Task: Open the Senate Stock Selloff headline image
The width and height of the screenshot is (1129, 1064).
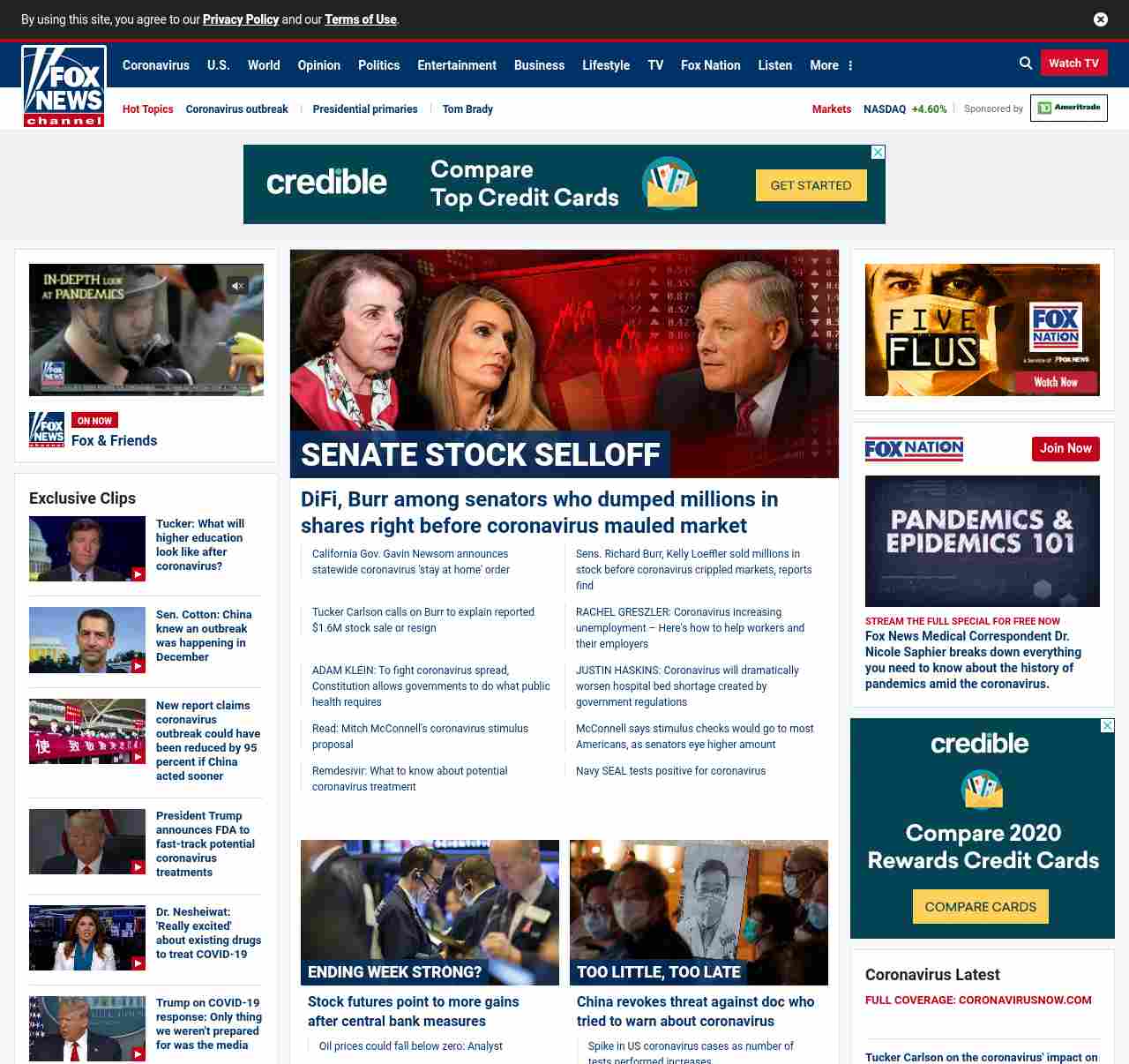Action: (564, 363)
